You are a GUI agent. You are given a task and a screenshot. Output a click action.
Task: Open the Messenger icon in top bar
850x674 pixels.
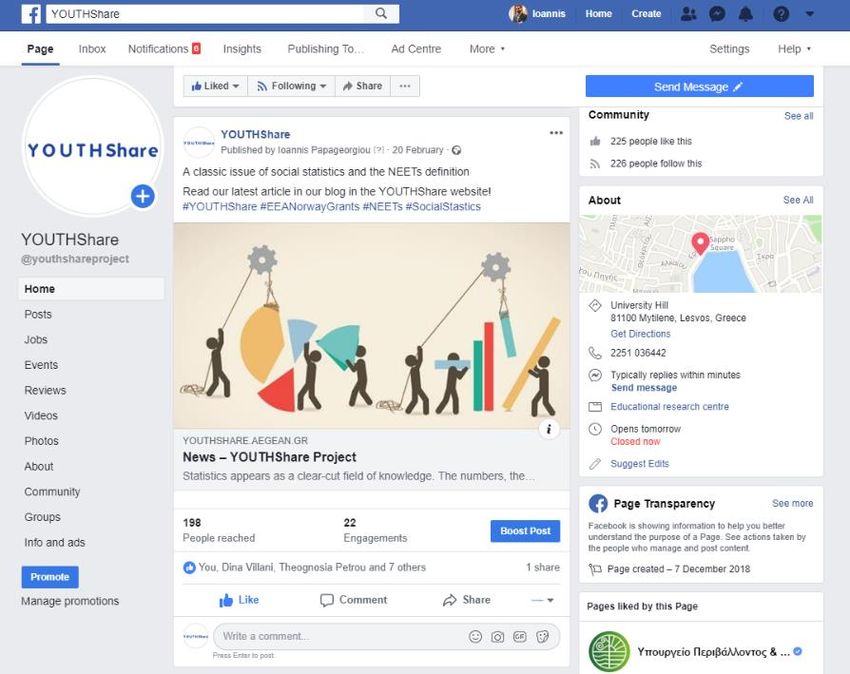717,14
